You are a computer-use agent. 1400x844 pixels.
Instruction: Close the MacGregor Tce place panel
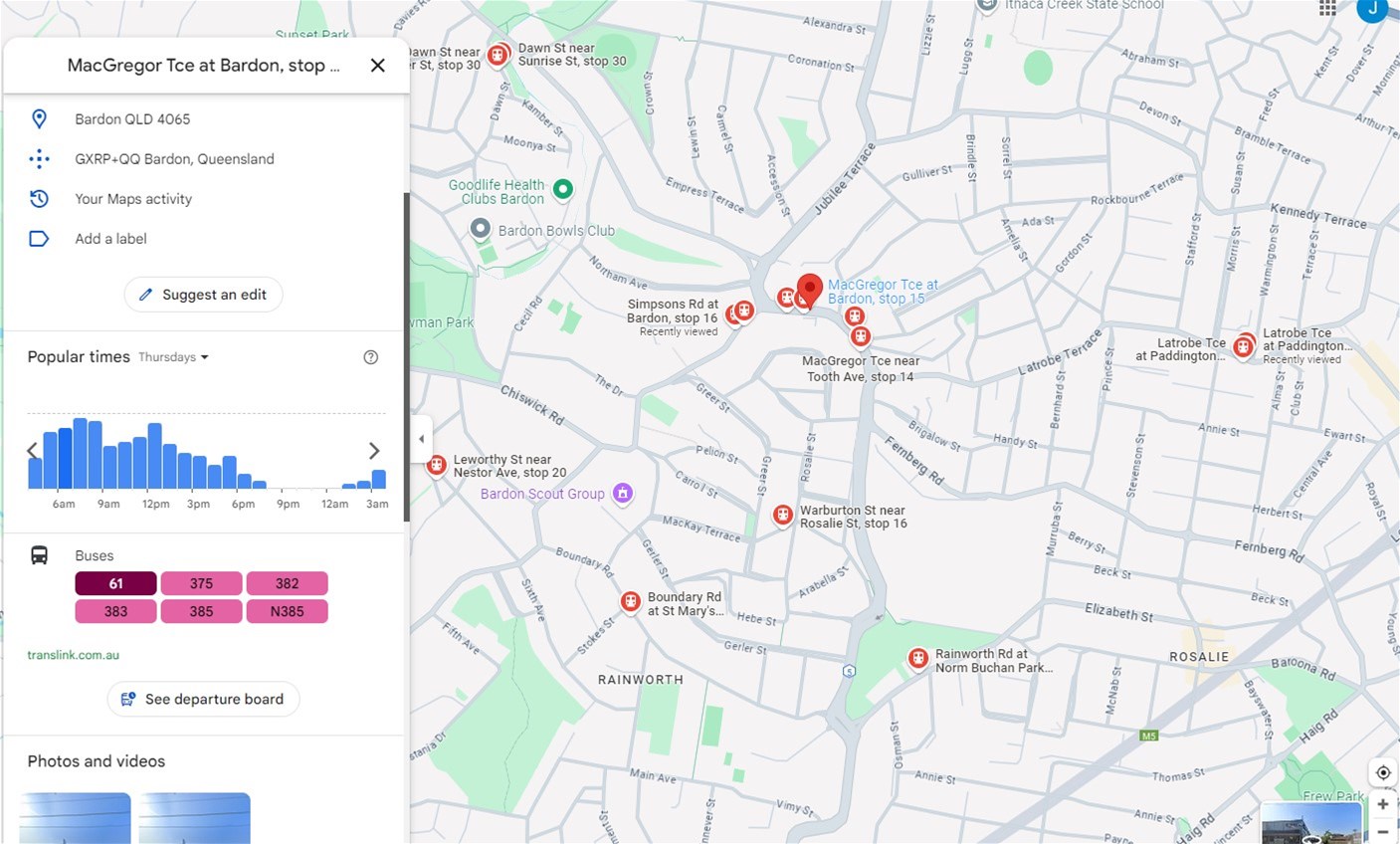pos(377,66)
